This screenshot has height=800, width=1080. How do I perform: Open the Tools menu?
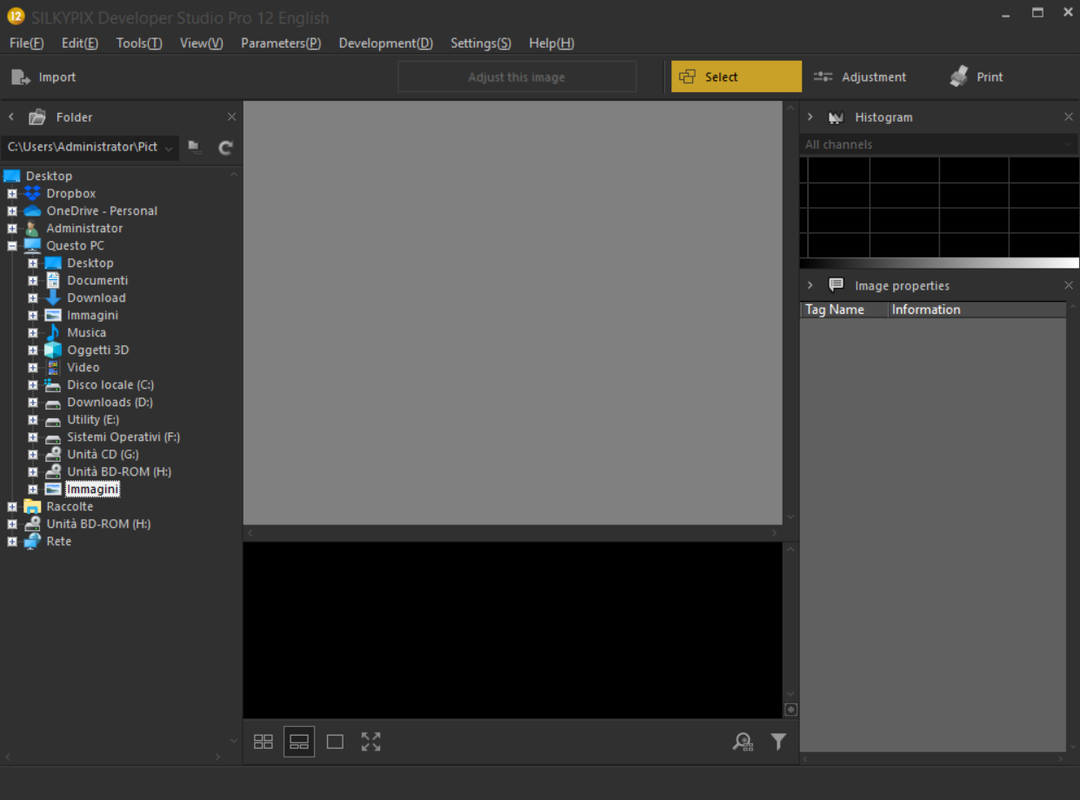(138, 43)
